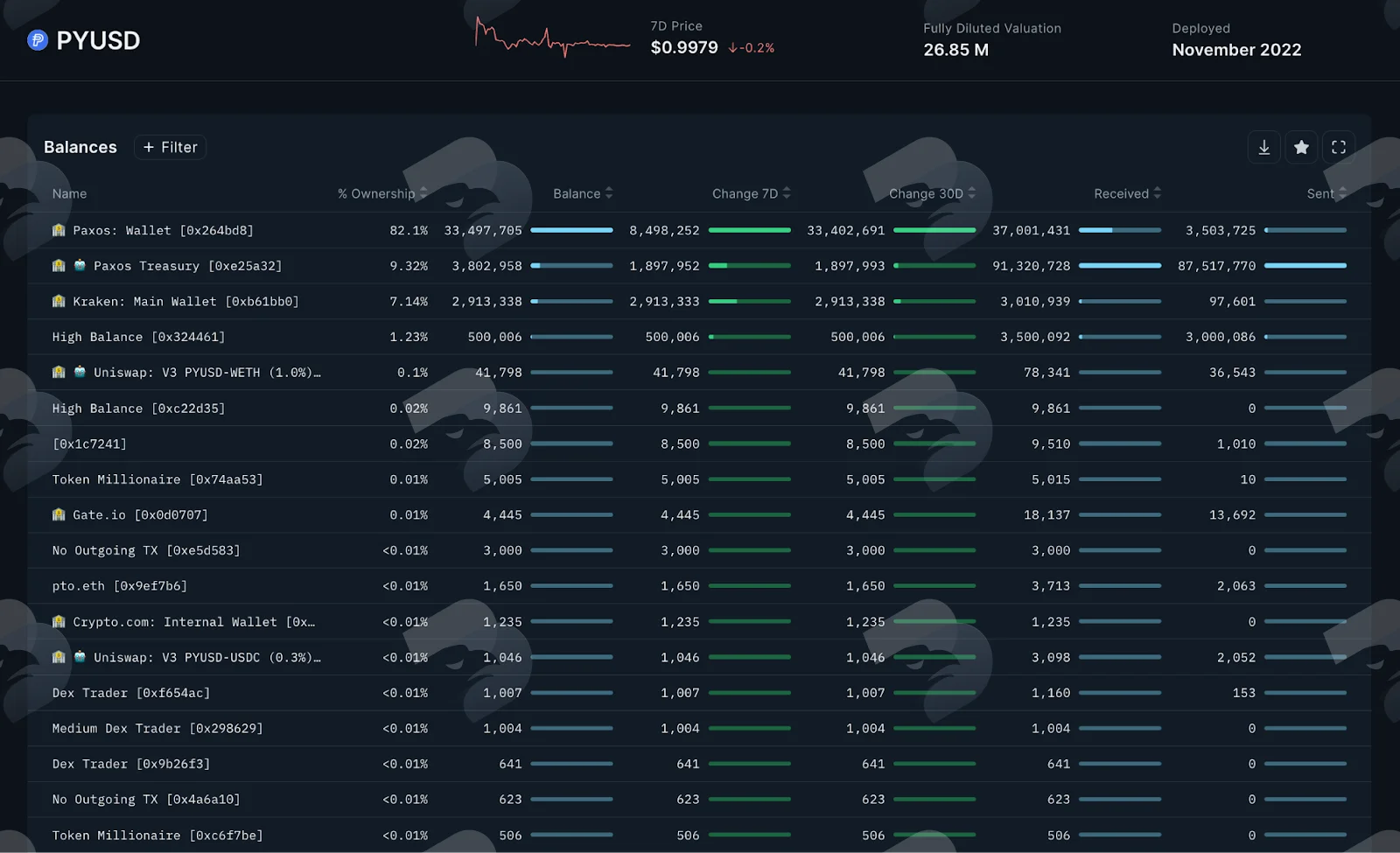The image size is (1400, 853).
Task: Open Dex Trader [0xf654ac] address
Action: (131, 693)
